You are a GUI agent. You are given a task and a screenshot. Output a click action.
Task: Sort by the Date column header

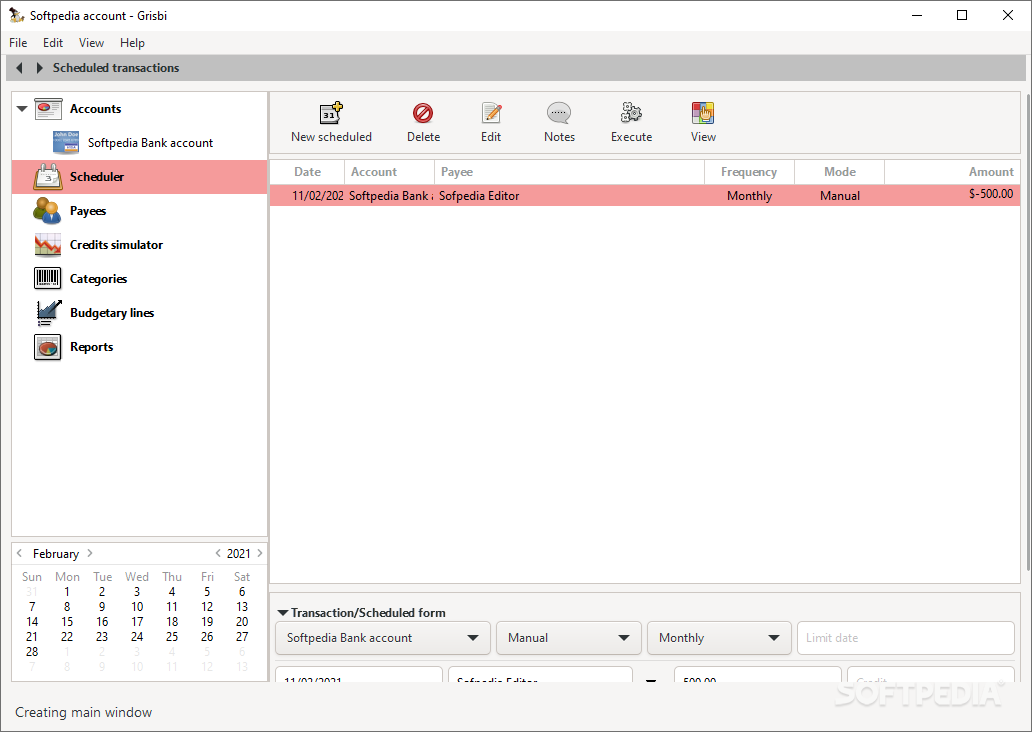307,172
